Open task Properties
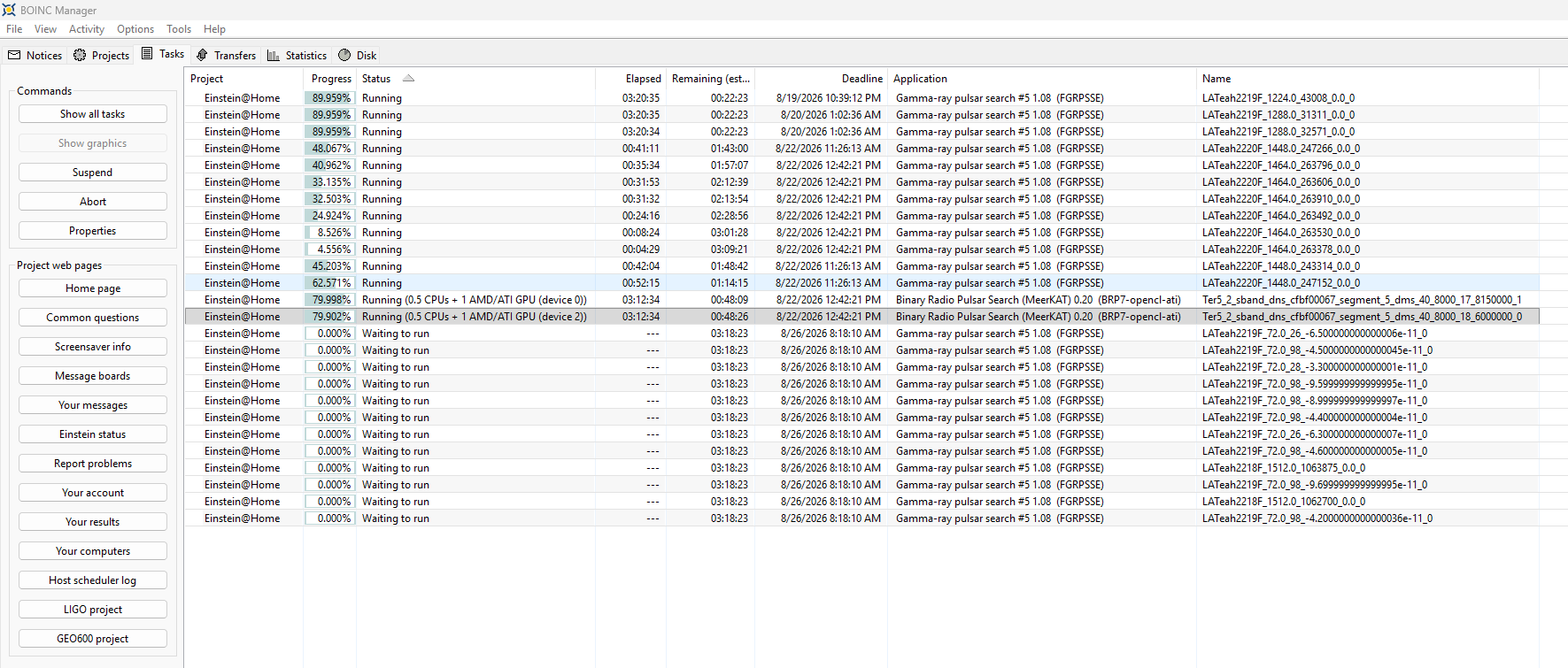 [x=93, y=231]
